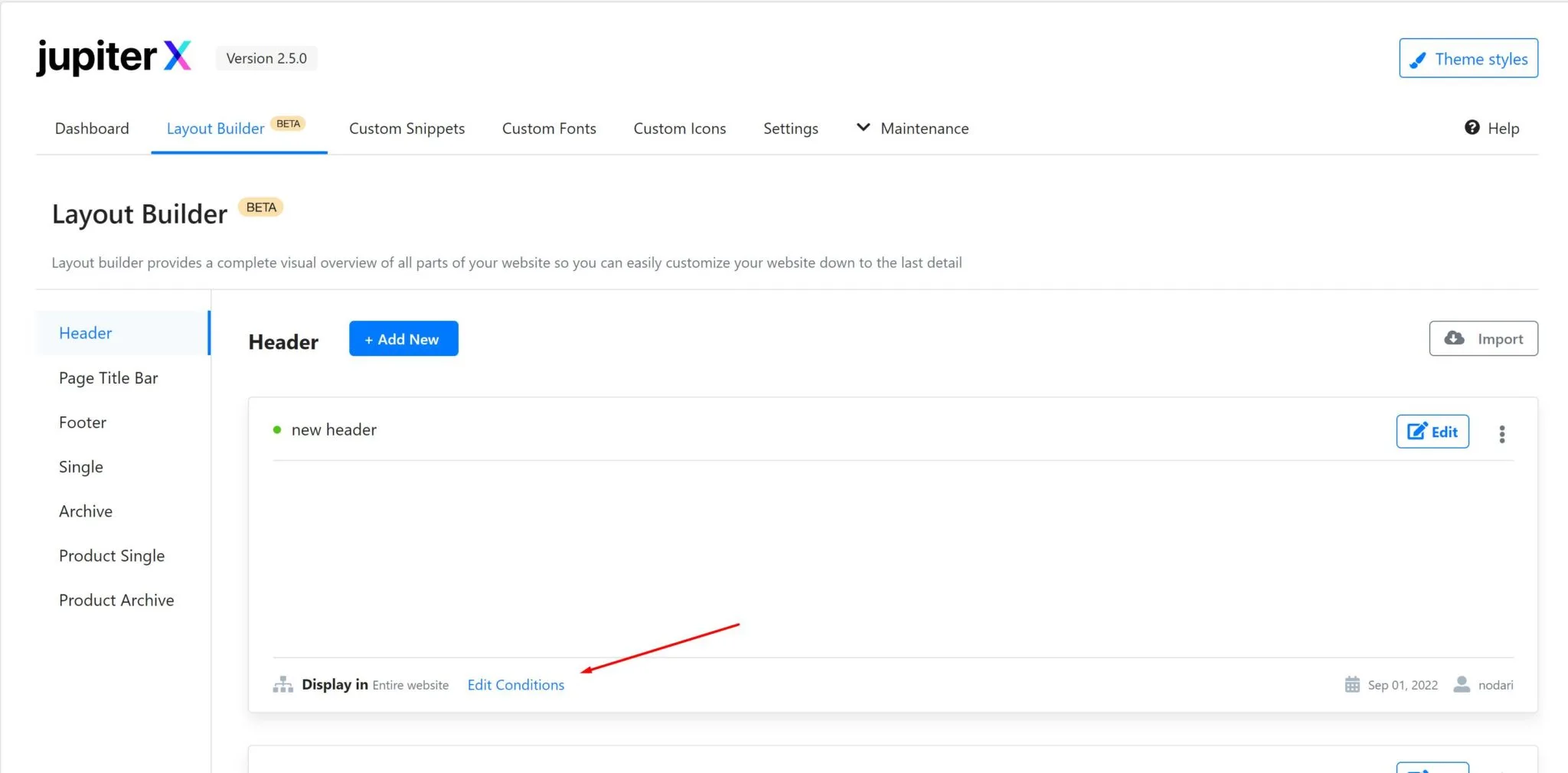
Task: Click the user avatar icon beside nodari
Action: point(1462,684)
